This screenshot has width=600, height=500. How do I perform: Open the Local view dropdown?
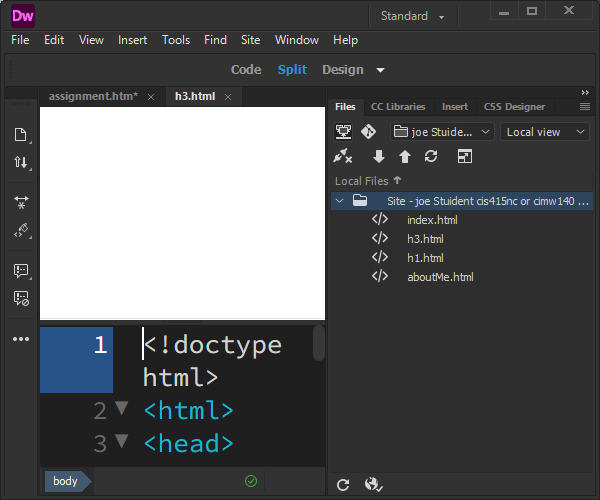(x=545, y=132)
